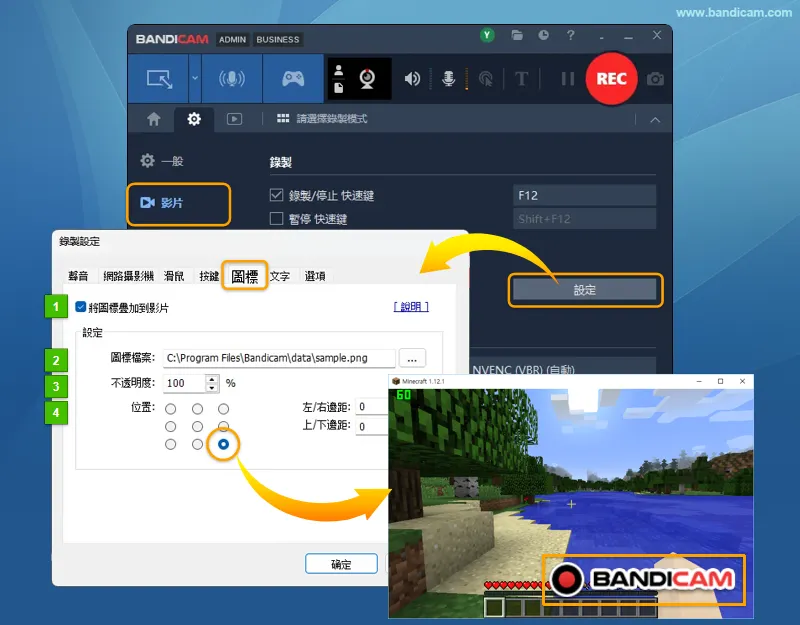The width and height of the screenshot is (800, 625).
Task: Click the first Minecraft hotbar slot
Action: [494, 607]
